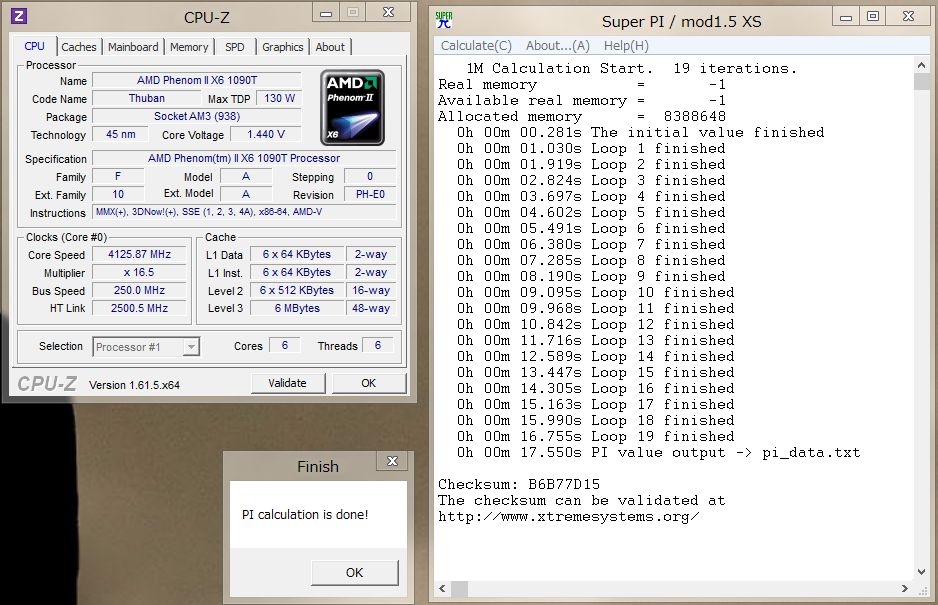Click the vertical scrollbar thumb in Super PI

(x=921, y=81)
